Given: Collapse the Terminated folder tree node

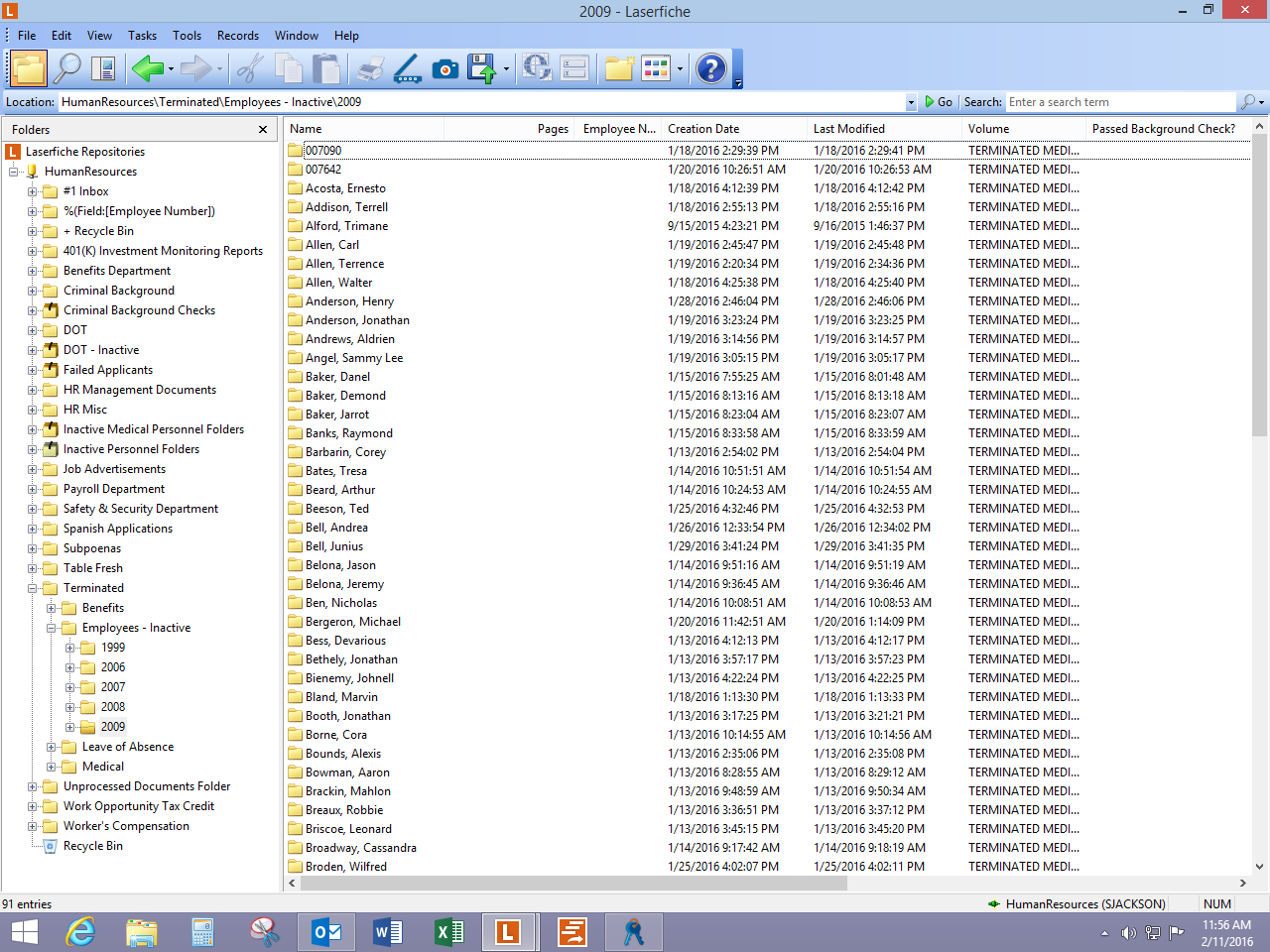Looking at the screenshot, I should point(33,588).
